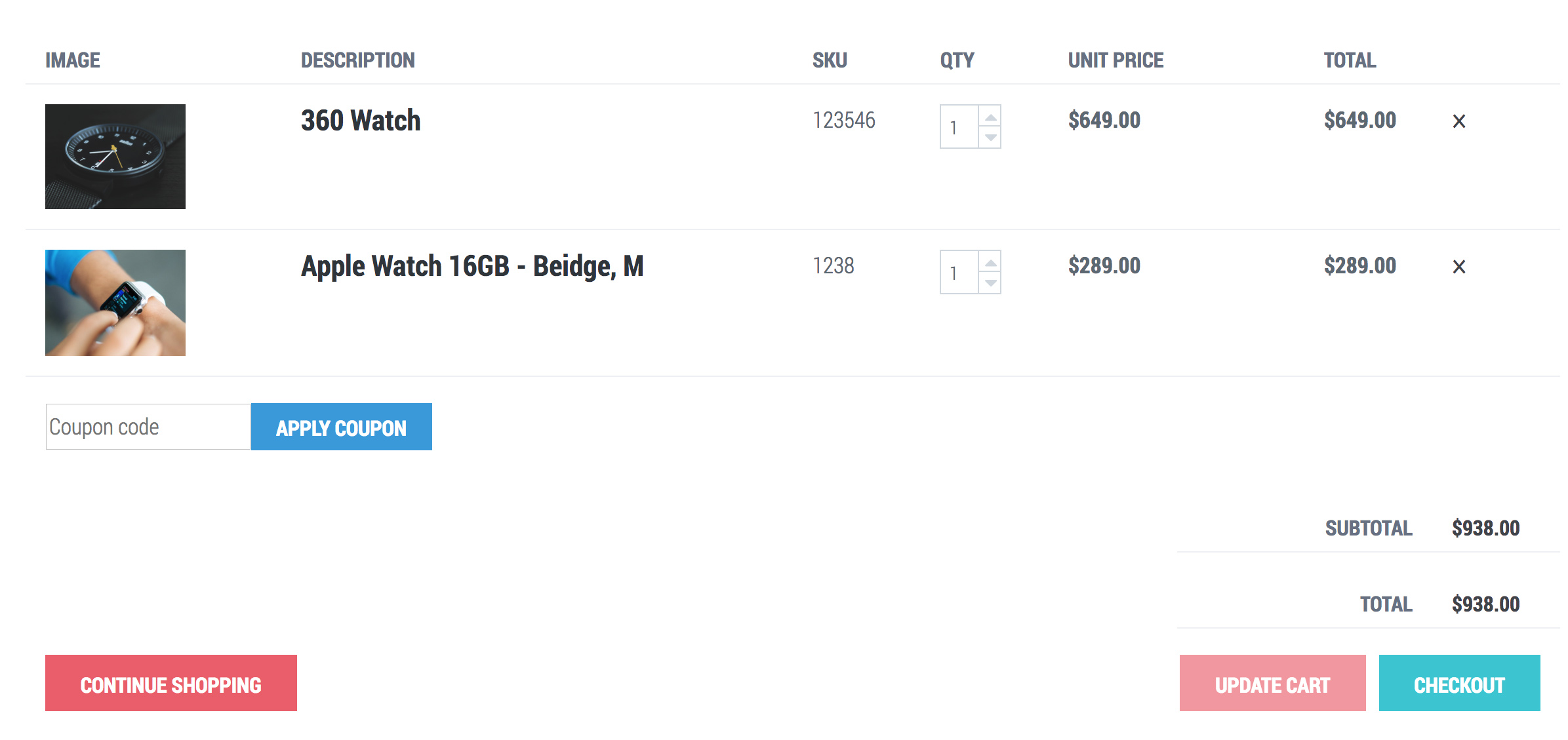The height and width of the screenshot is (740, 1568).
Task: Open the 360 Watch product title link
Action: [361, 121]
